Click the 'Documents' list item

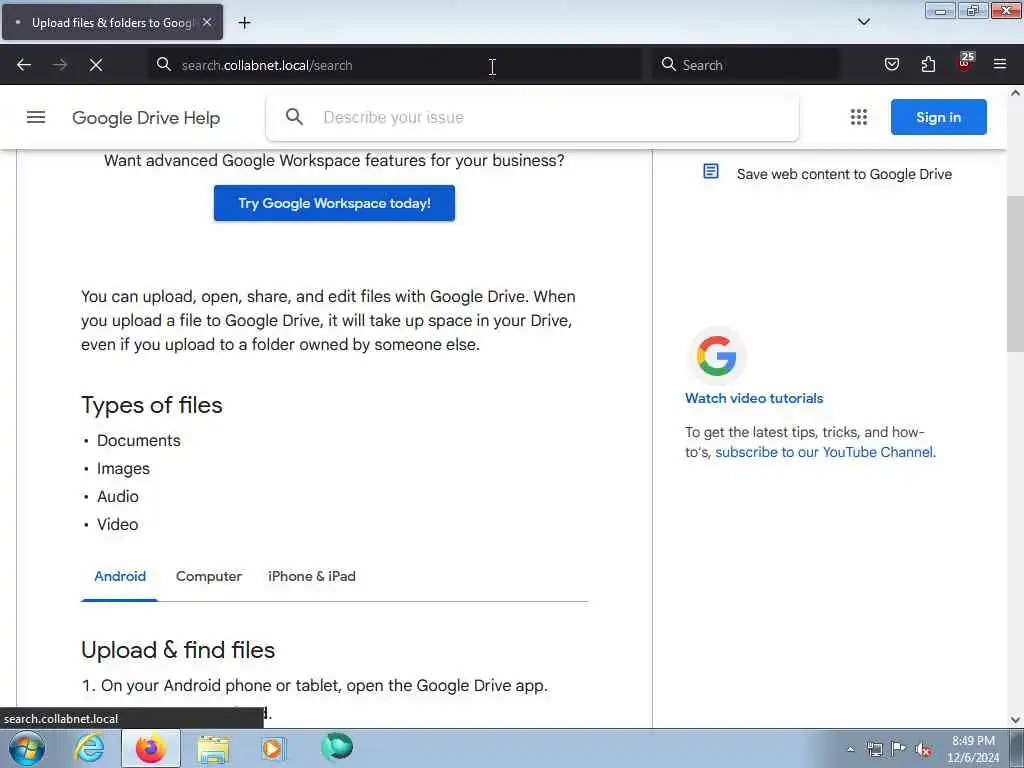138,440
